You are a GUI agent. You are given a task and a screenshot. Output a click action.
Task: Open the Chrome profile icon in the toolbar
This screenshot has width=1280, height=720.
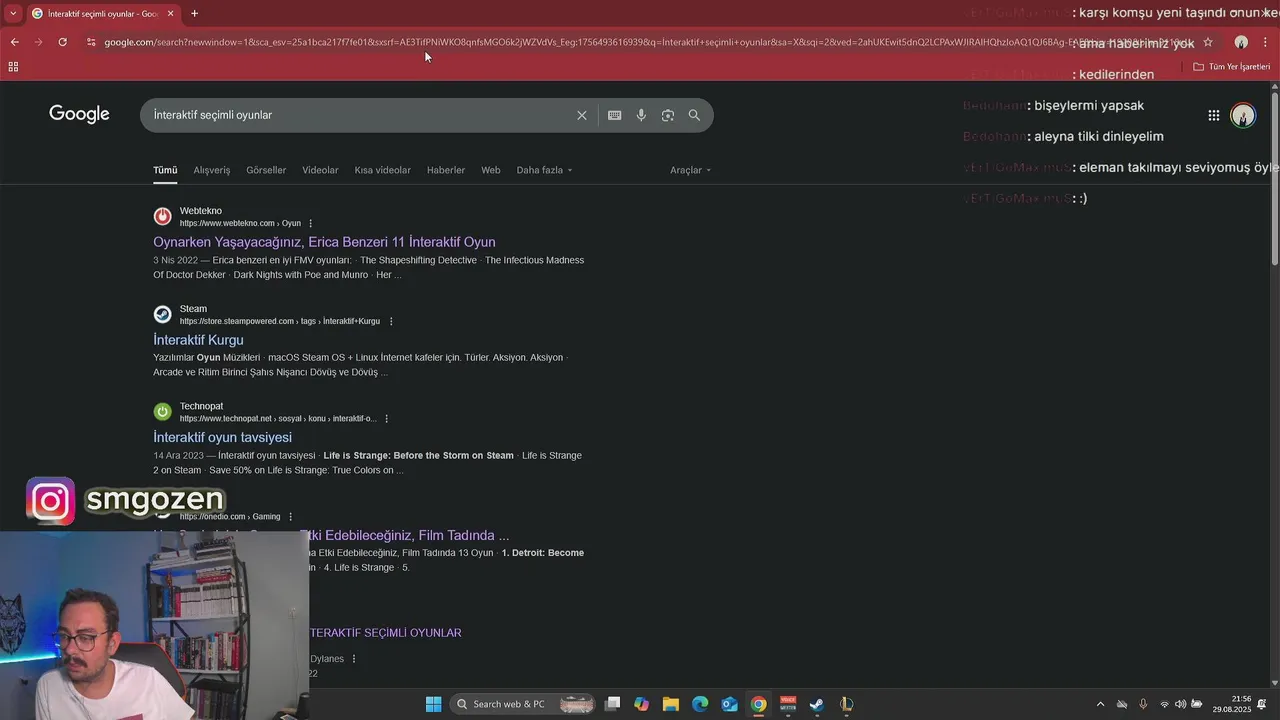click(x=1241, y=42)
